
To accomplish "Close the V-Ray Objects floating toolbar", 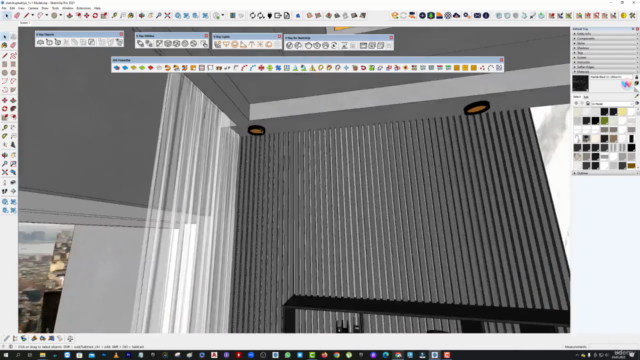I will click(x=121, y=34).
